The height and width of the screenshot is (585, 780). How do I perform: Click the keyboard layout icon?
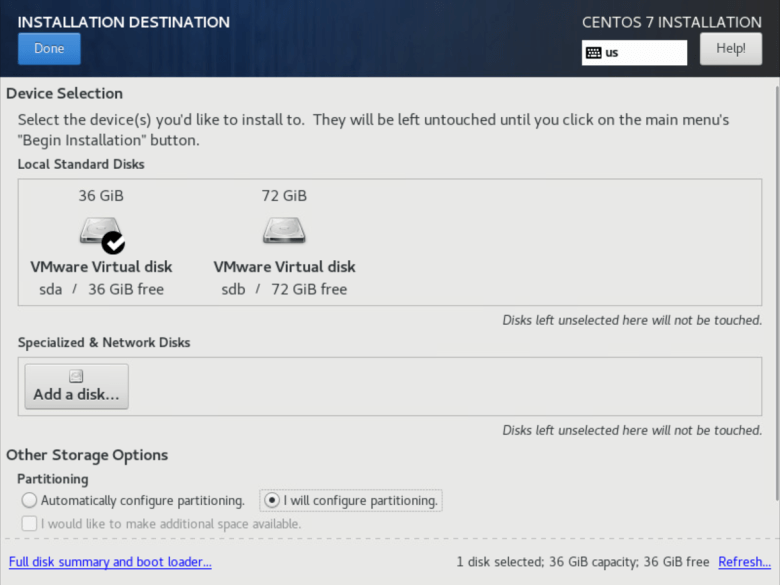coord(594,53)
